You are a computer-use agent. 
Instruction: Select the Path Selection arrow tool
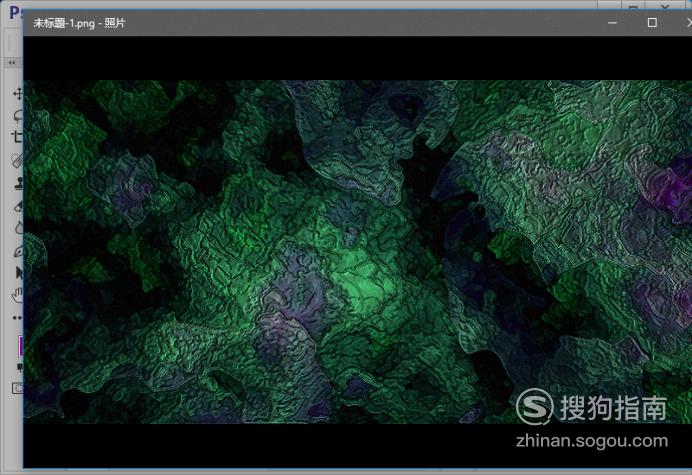click(19, 273)
